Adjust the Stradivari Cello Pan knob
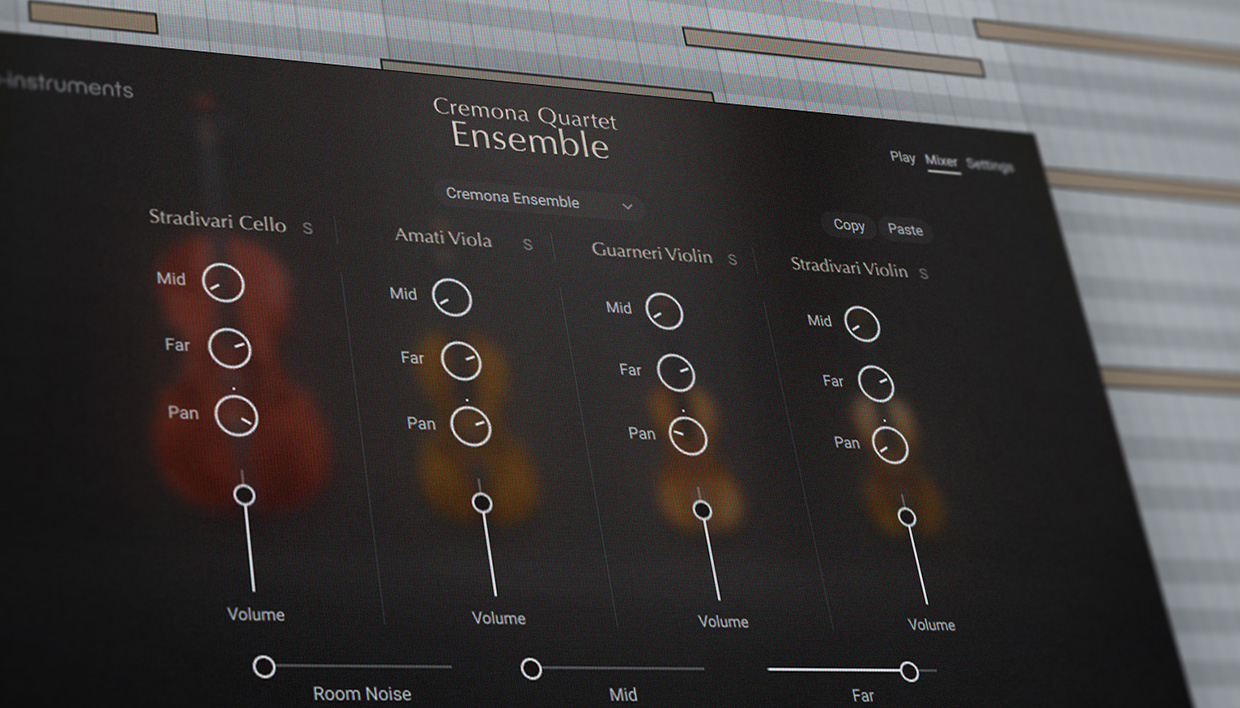Screen dimensions: 1240x708 click(x=237, y=416)
